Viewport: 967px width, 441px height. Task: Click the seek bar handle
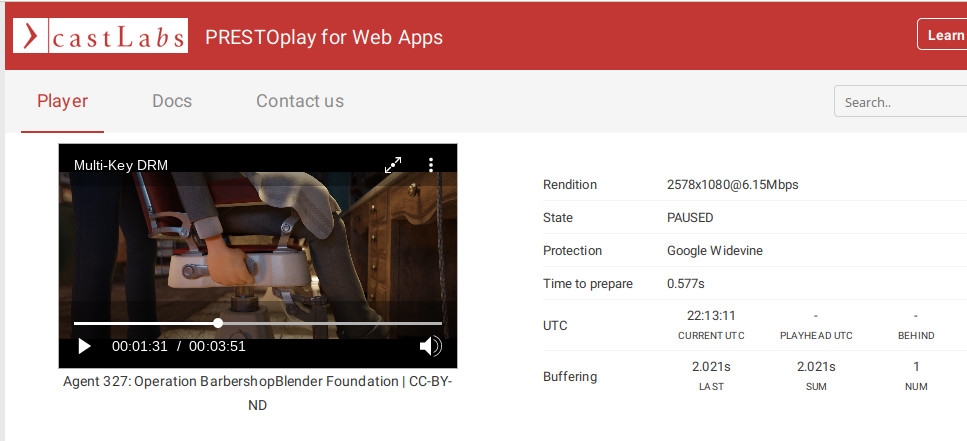point(218,323)
